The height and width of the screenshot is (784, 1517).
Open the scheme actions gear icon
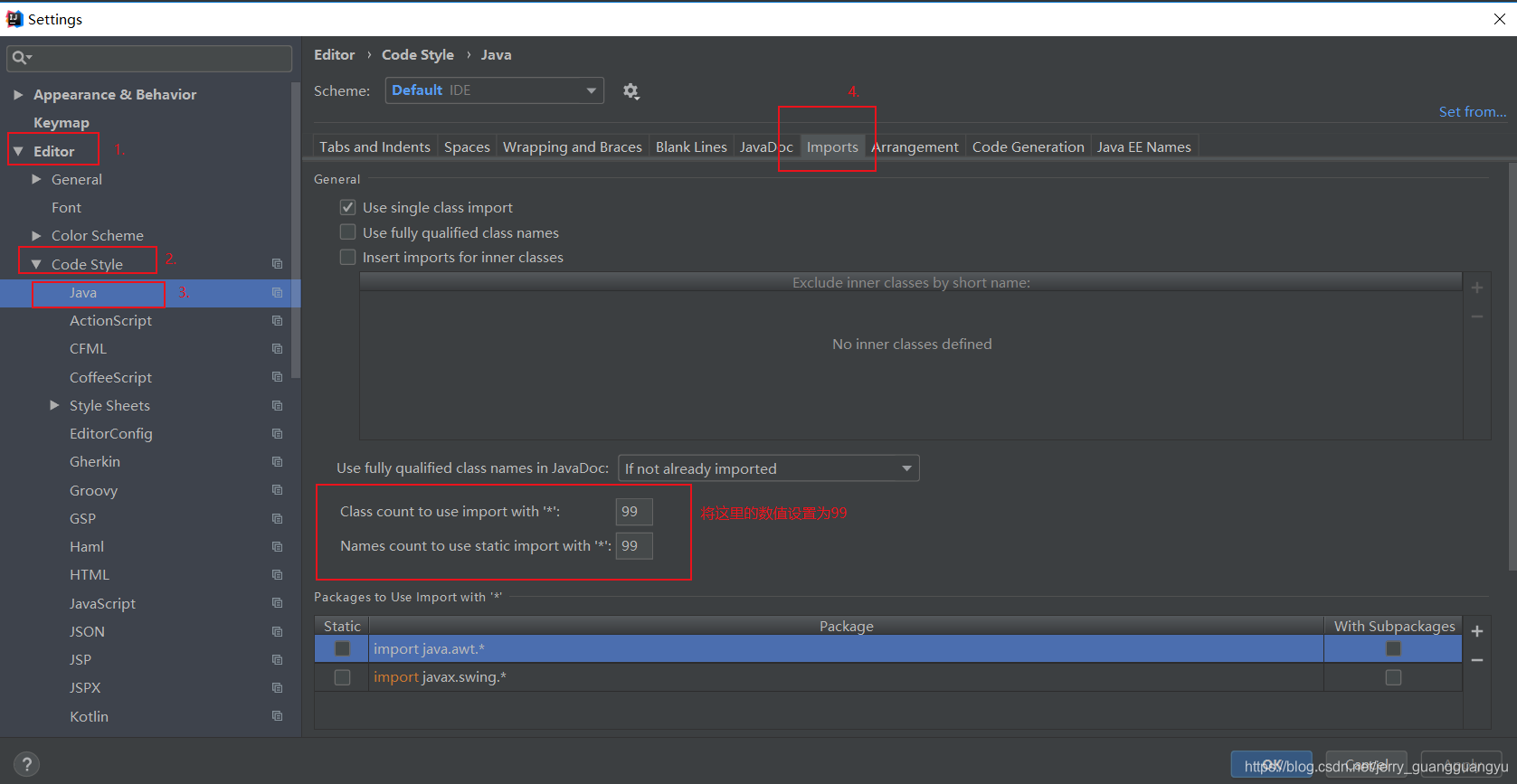(x=631, y=90)
